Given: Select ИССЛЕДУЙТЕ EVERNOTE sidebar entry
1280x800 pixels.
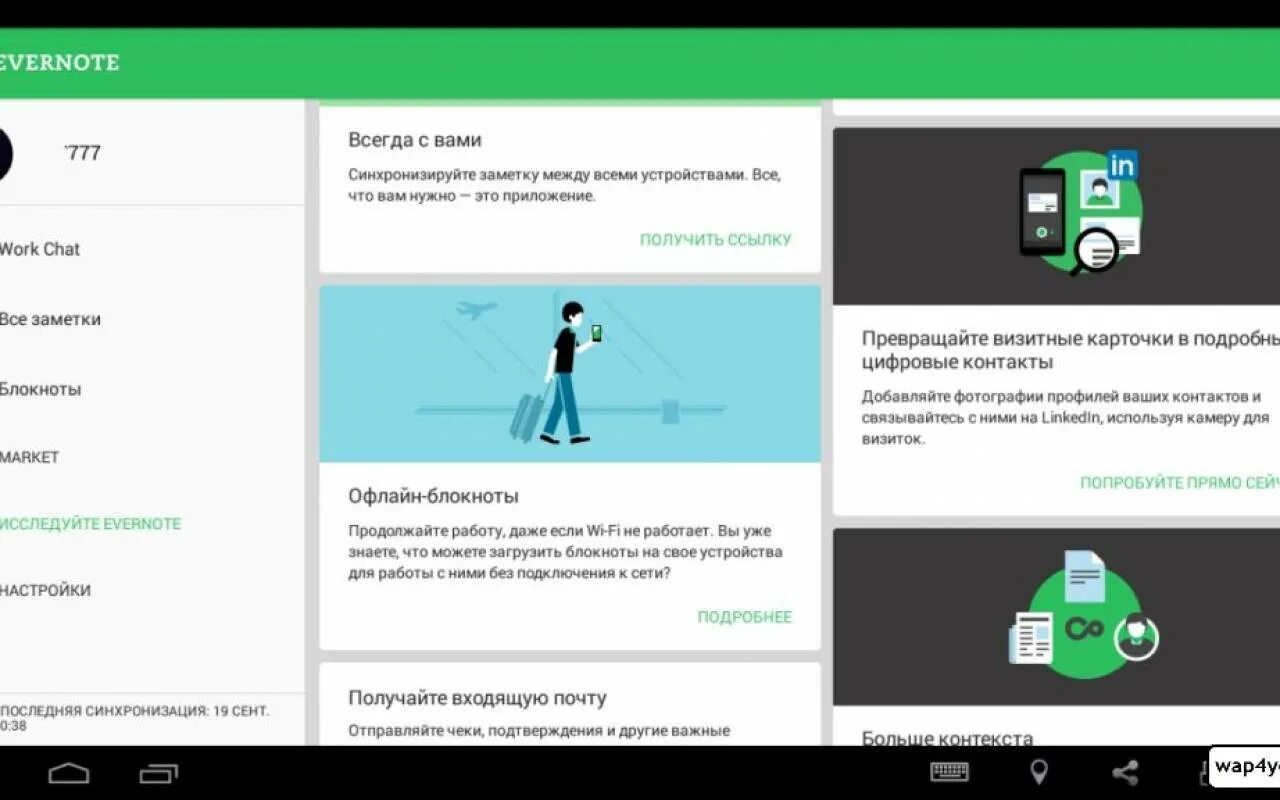Looking at the screenshot, I should [90, 523].
